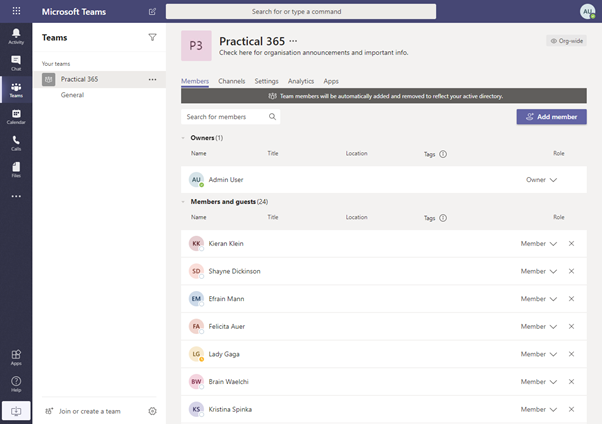Remove Brain Waelchi from the team

click(x=571, y=382)
